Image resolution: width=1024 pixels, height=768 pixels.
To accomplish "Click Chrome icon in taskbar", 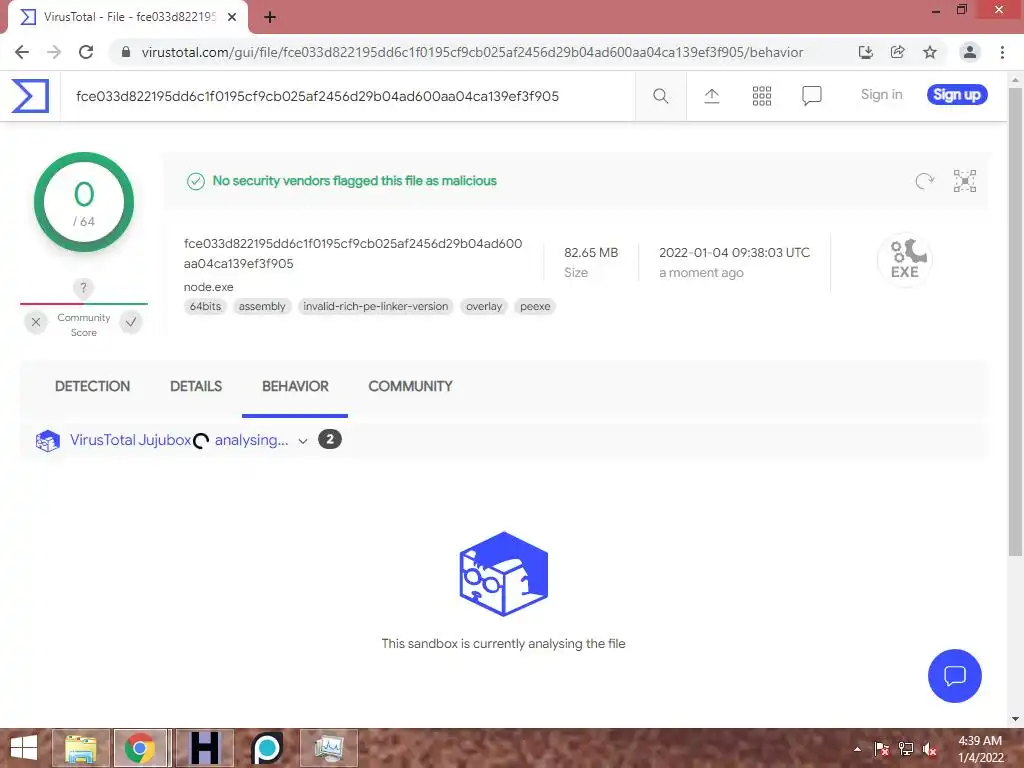I will click(x=140, y=748).
